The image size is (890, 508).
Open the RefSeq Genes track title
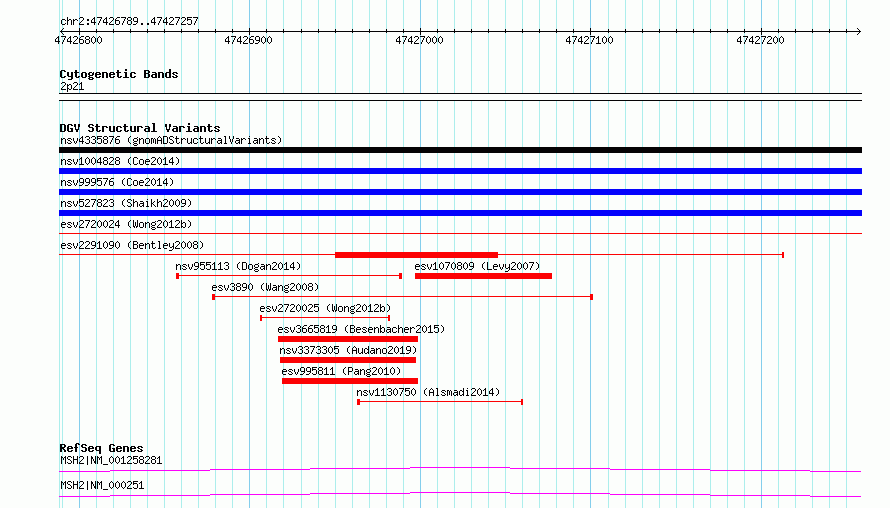click(101, 448)
